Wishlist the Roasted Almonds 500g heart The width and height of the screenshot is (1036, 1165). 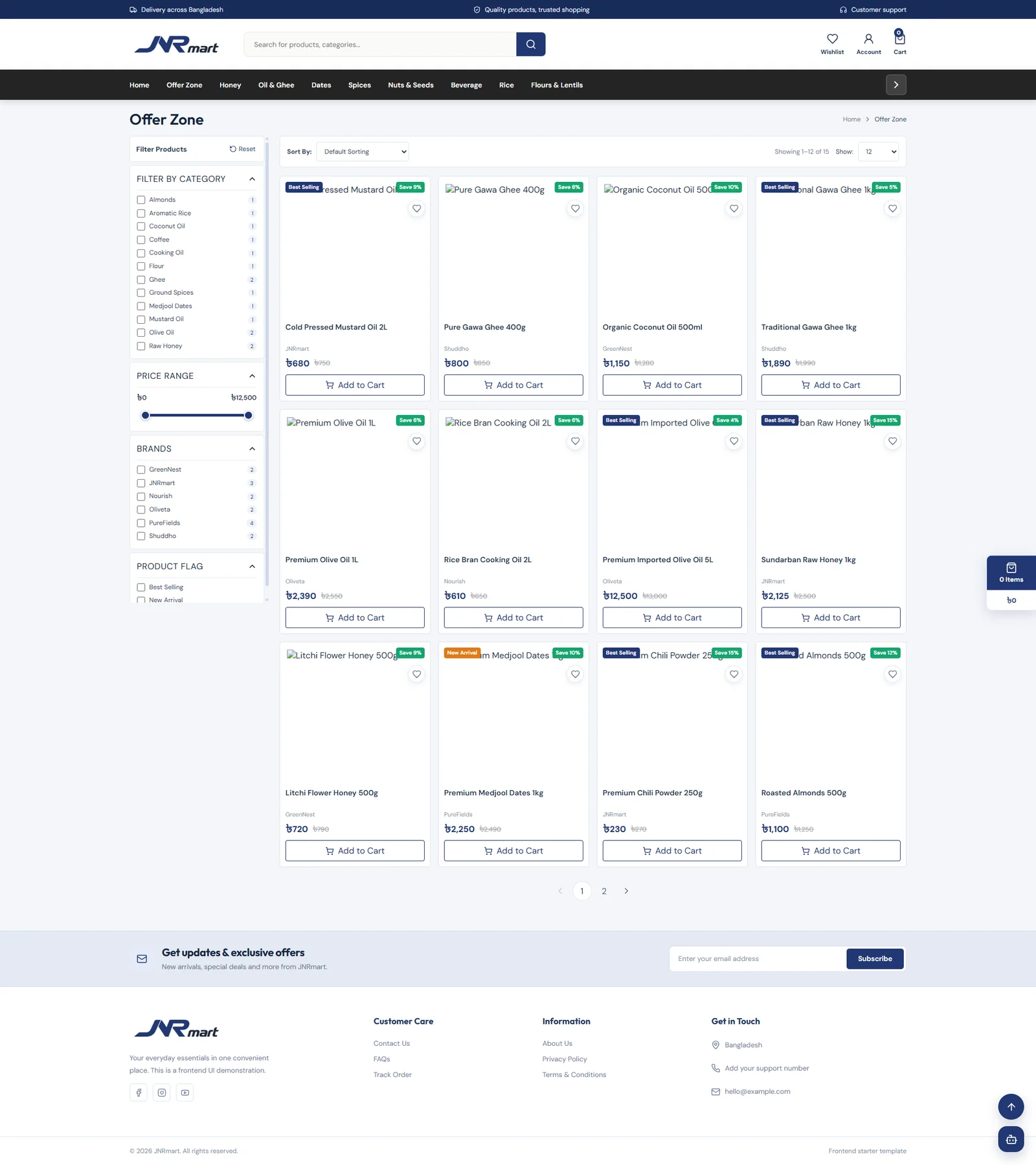[892, 674]
